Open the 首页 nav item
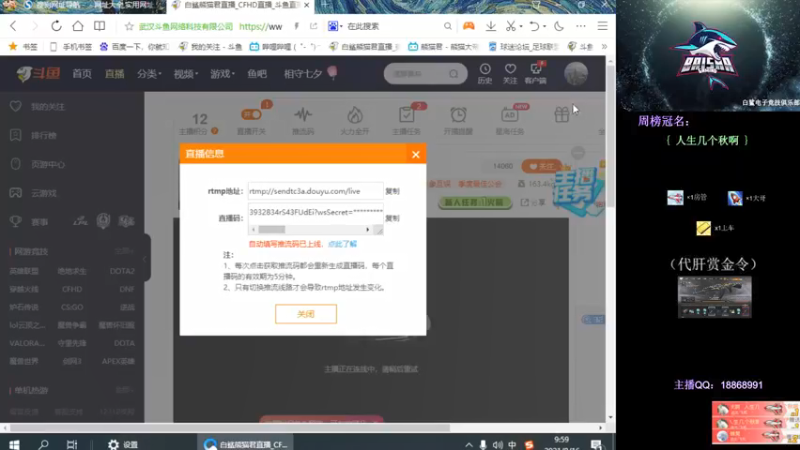 tap(82, 74)
